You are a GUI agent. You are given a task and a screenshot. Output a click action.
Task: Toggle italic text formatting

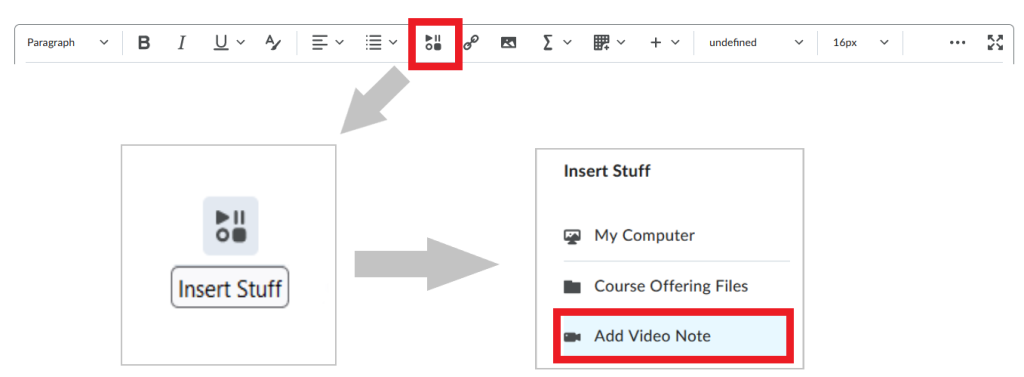click(182, 42)
